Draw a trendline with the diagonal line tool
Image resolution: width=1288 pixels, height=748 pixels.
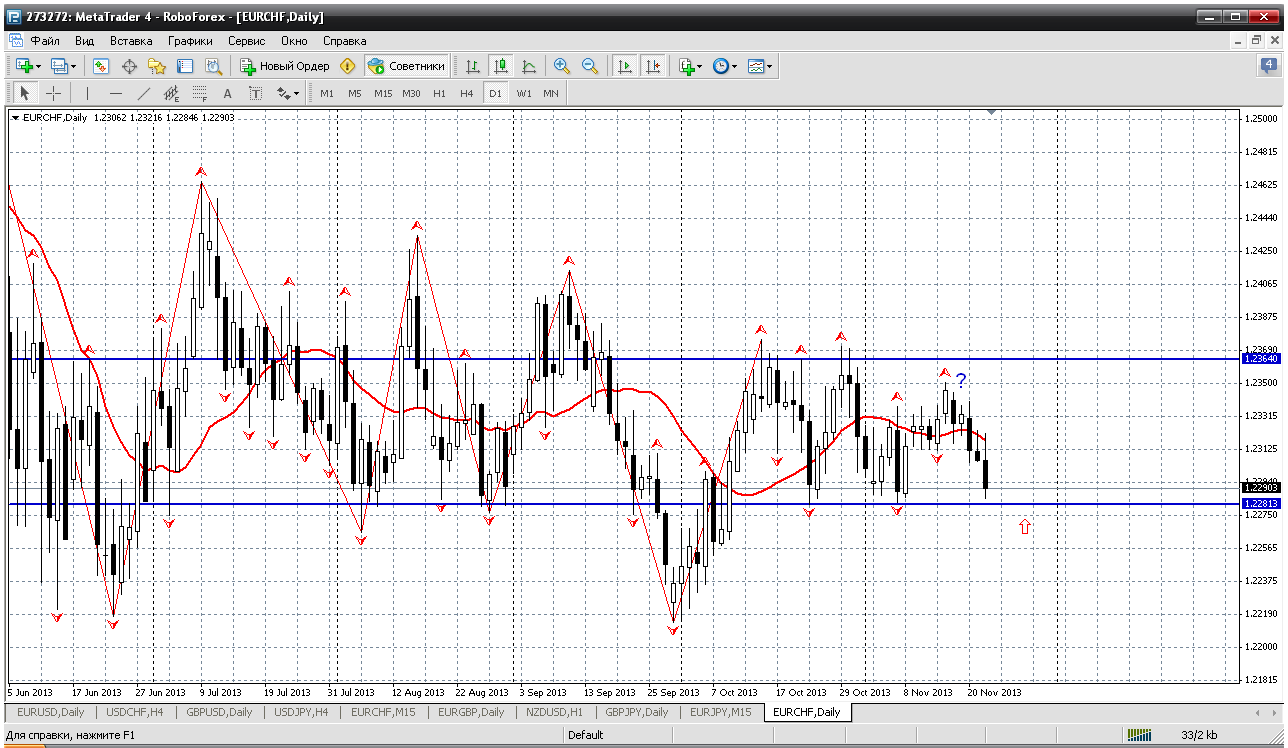[x=143, y=93]
